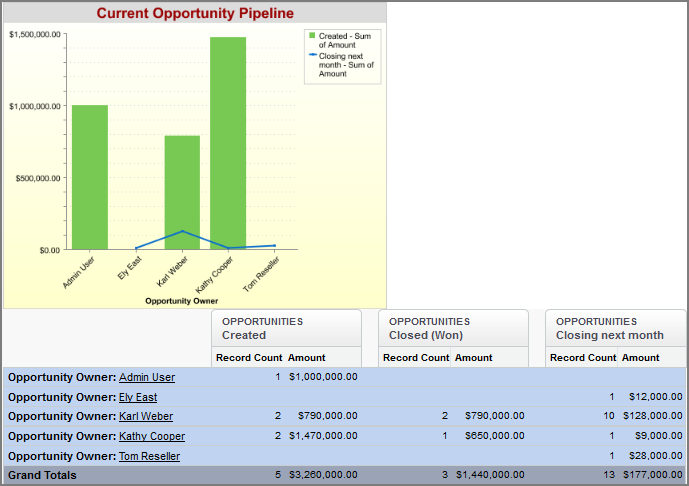Click the Admin User green bar in the chart
This screenshot has width=689, height=486.
pos(89,177)
